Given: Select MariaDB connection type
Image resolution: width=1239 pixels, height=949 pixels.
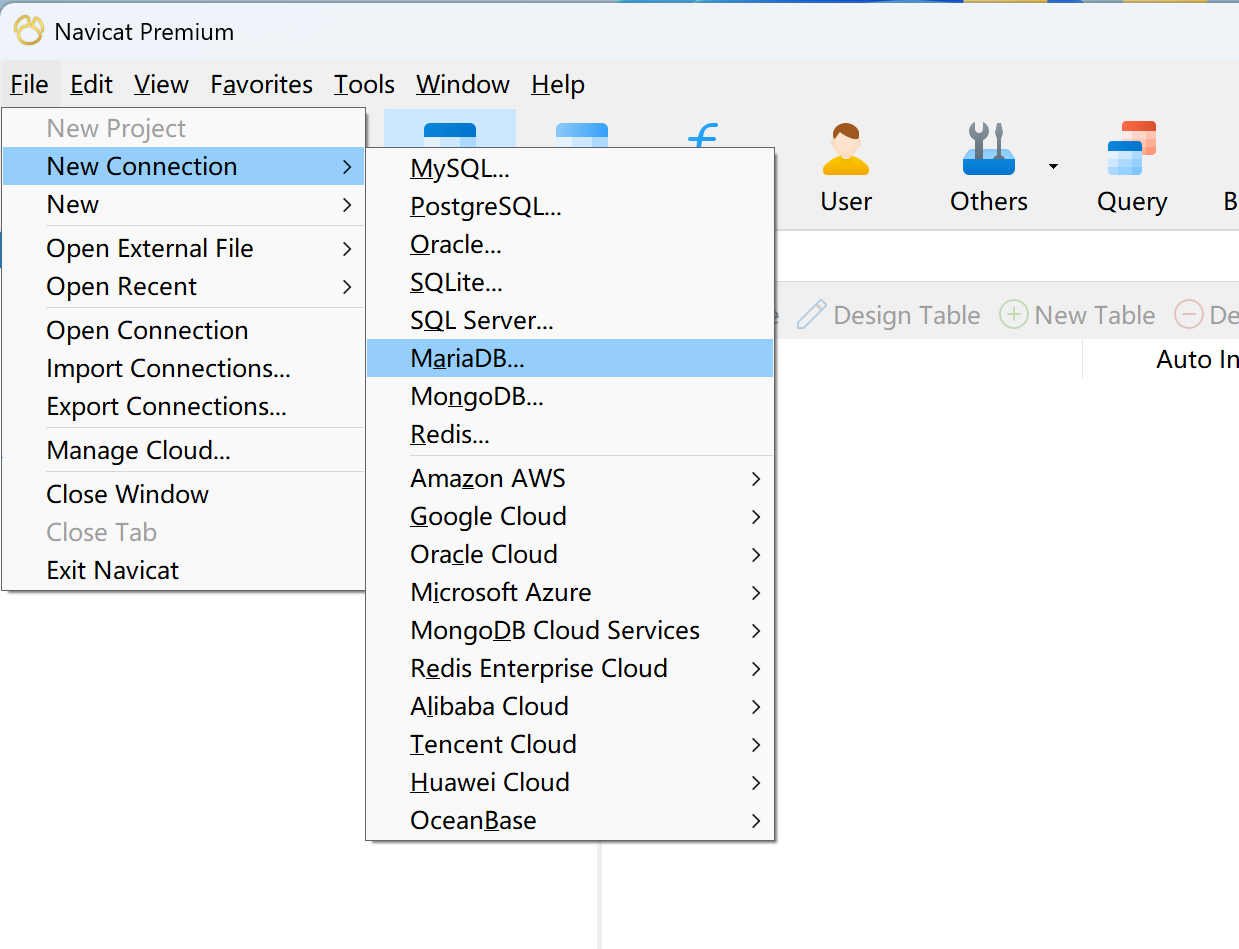Looking at the screenshot, I should pyautogui.click(x=570, y=358).
